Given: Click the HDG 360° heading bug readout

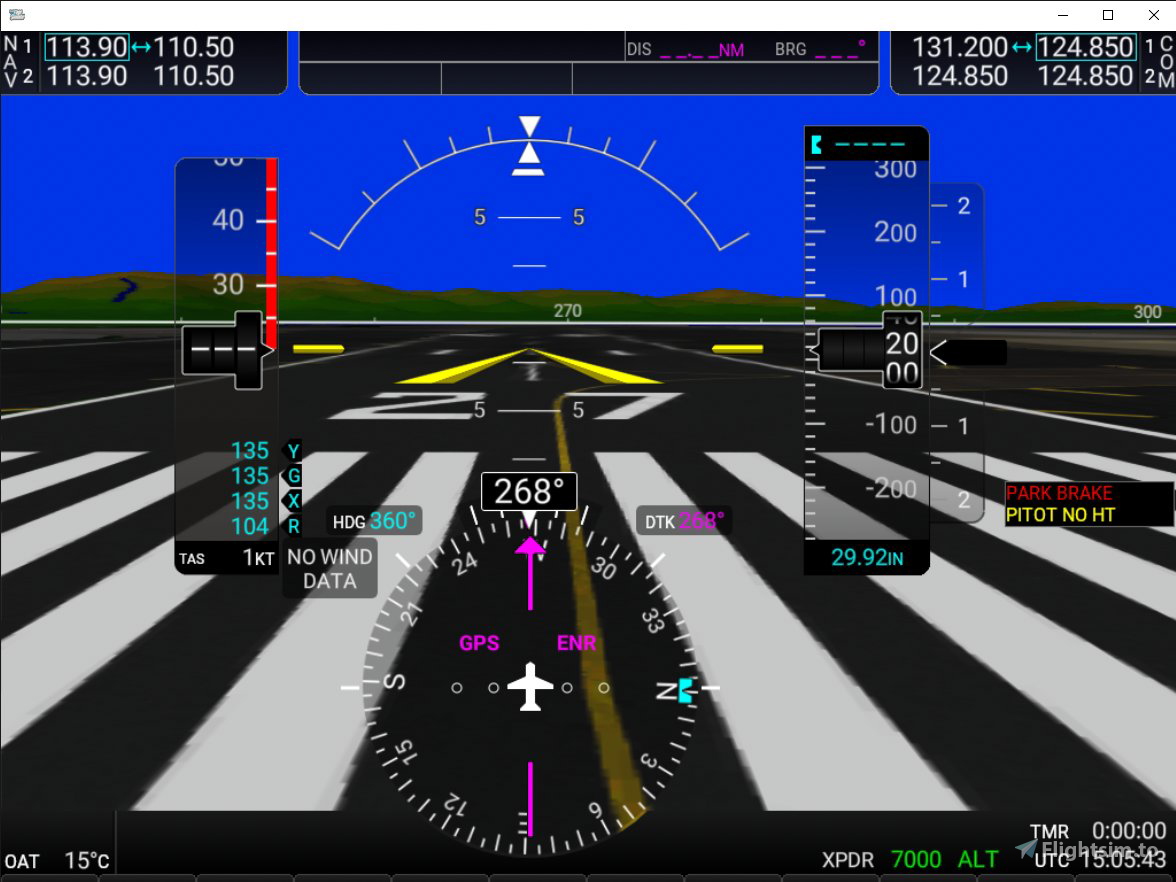Looking at the screenshot, I should pos(375,520).
